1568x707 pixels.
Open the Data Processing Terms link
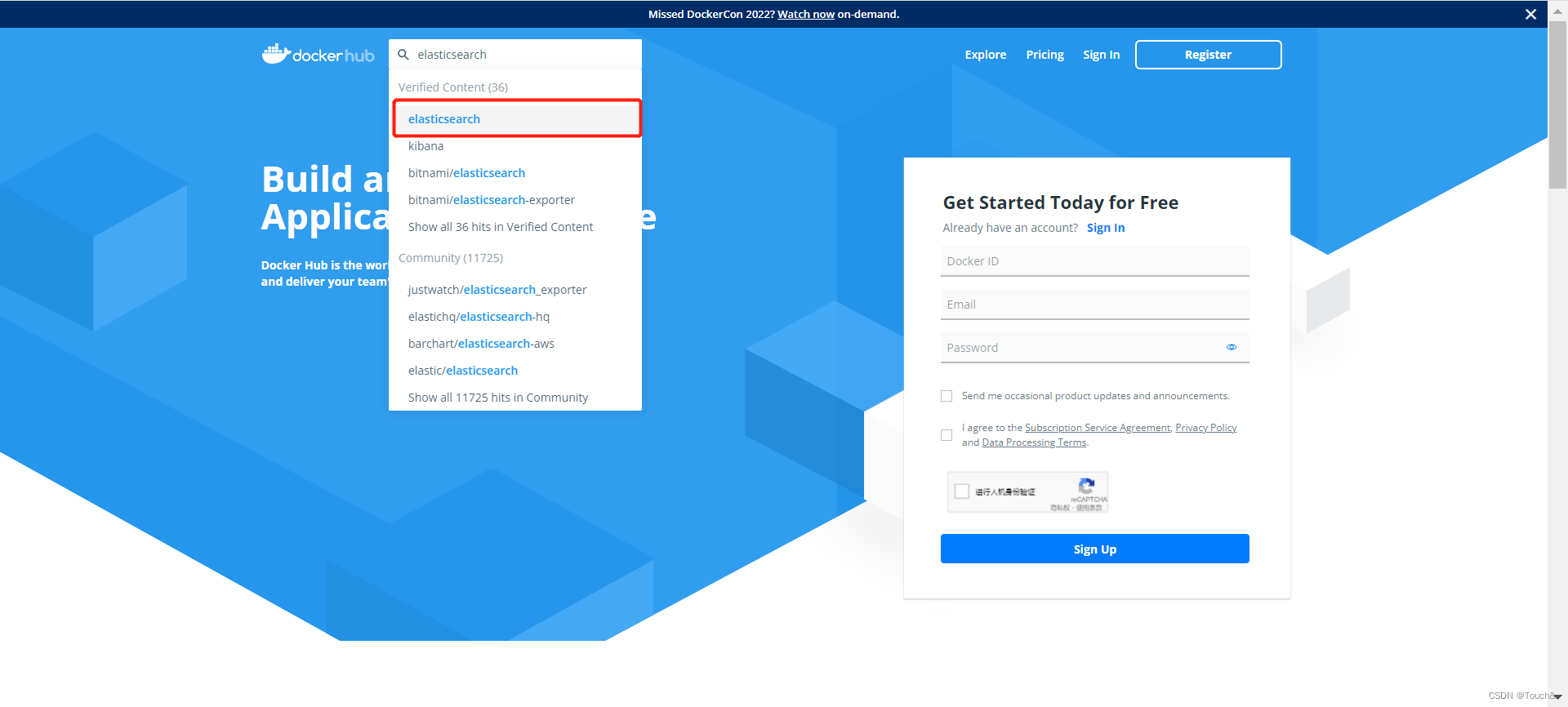click(x=1034, y=442)
